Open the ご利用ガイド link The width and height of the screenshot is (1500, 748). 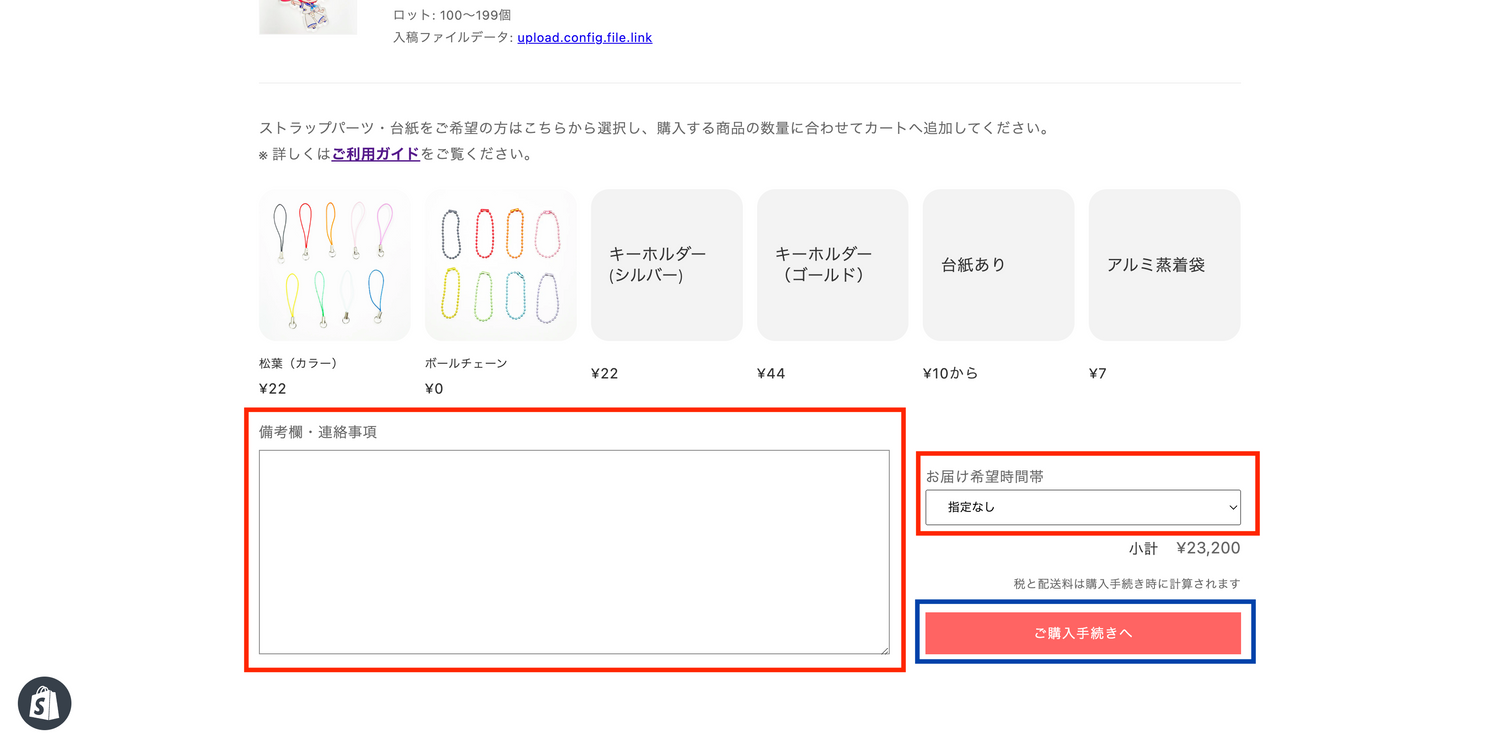click(x=375, y=154)
